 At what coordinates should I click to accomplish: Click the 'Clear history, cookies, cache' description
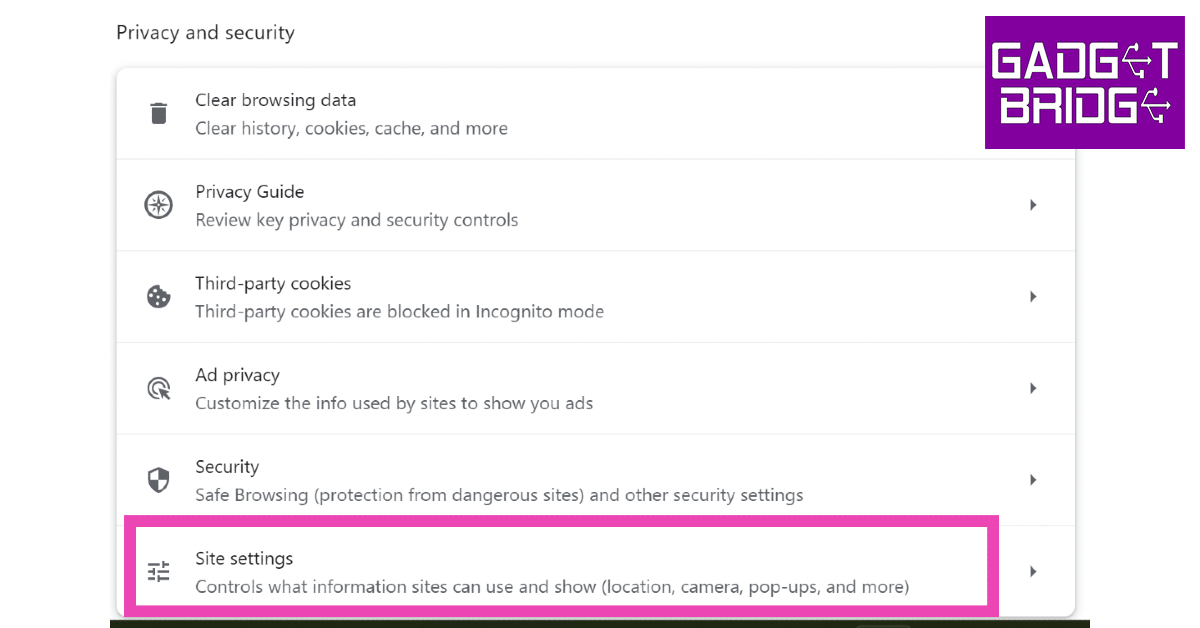click(x=351, y=128)
